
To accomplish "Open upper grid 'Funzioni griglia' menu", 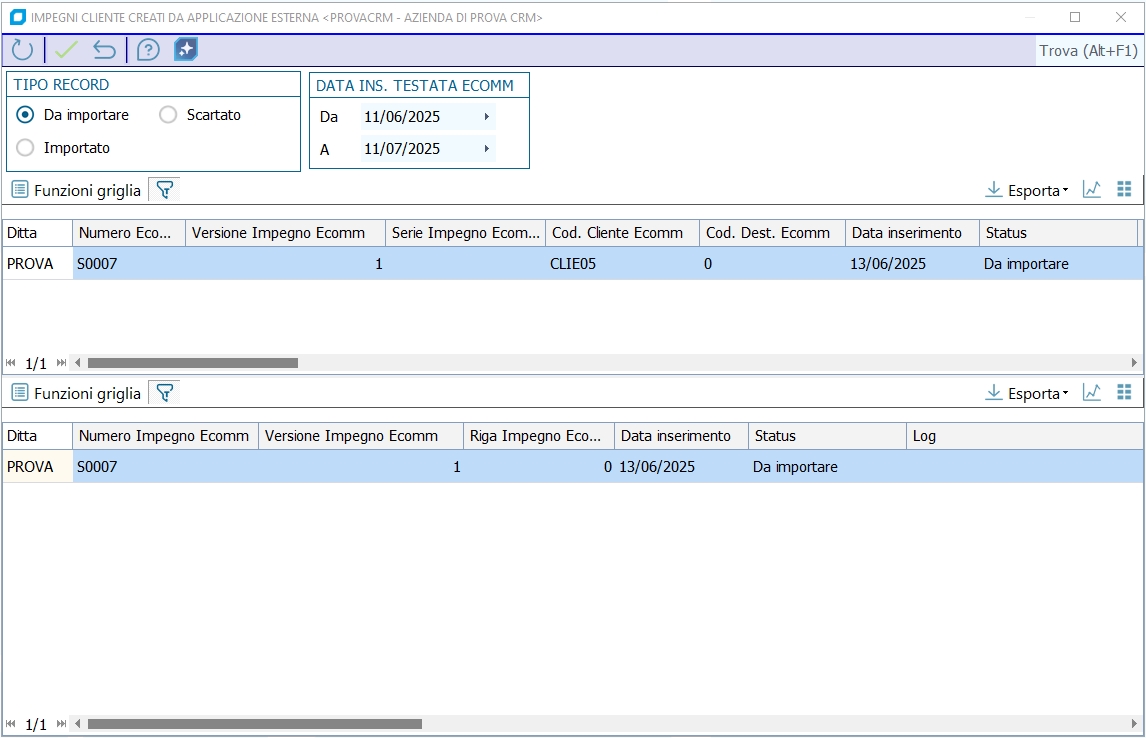I will pyautogui.click(x=77, y=190).
